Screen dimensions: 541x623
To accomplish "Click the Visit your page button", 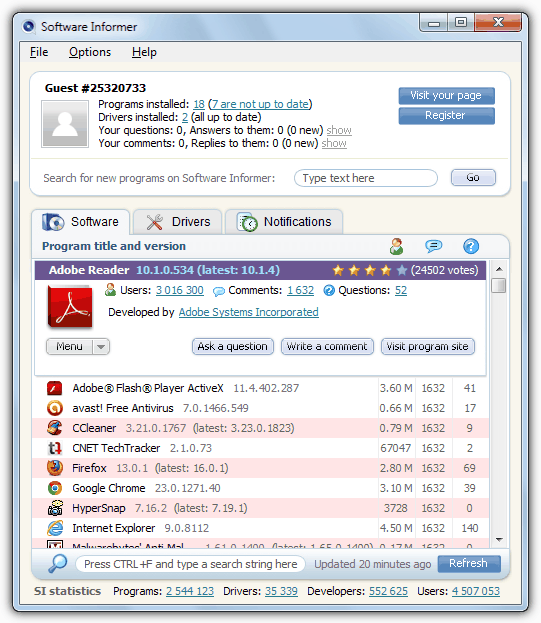I will pyautogui.click(x=446, y=96).
